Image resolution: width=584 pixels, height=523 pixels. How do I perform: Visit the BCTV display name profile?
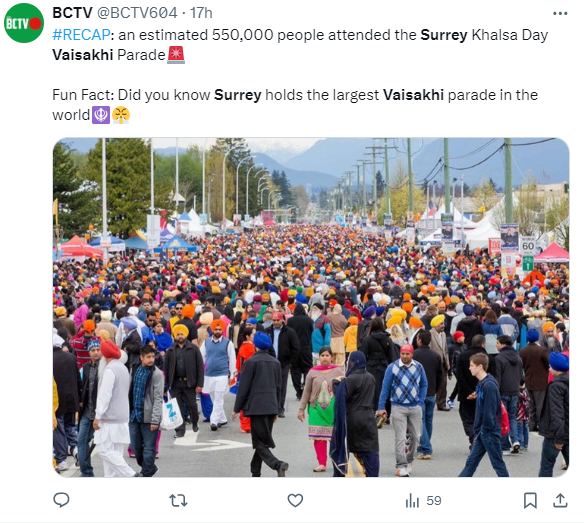point(72,13)
